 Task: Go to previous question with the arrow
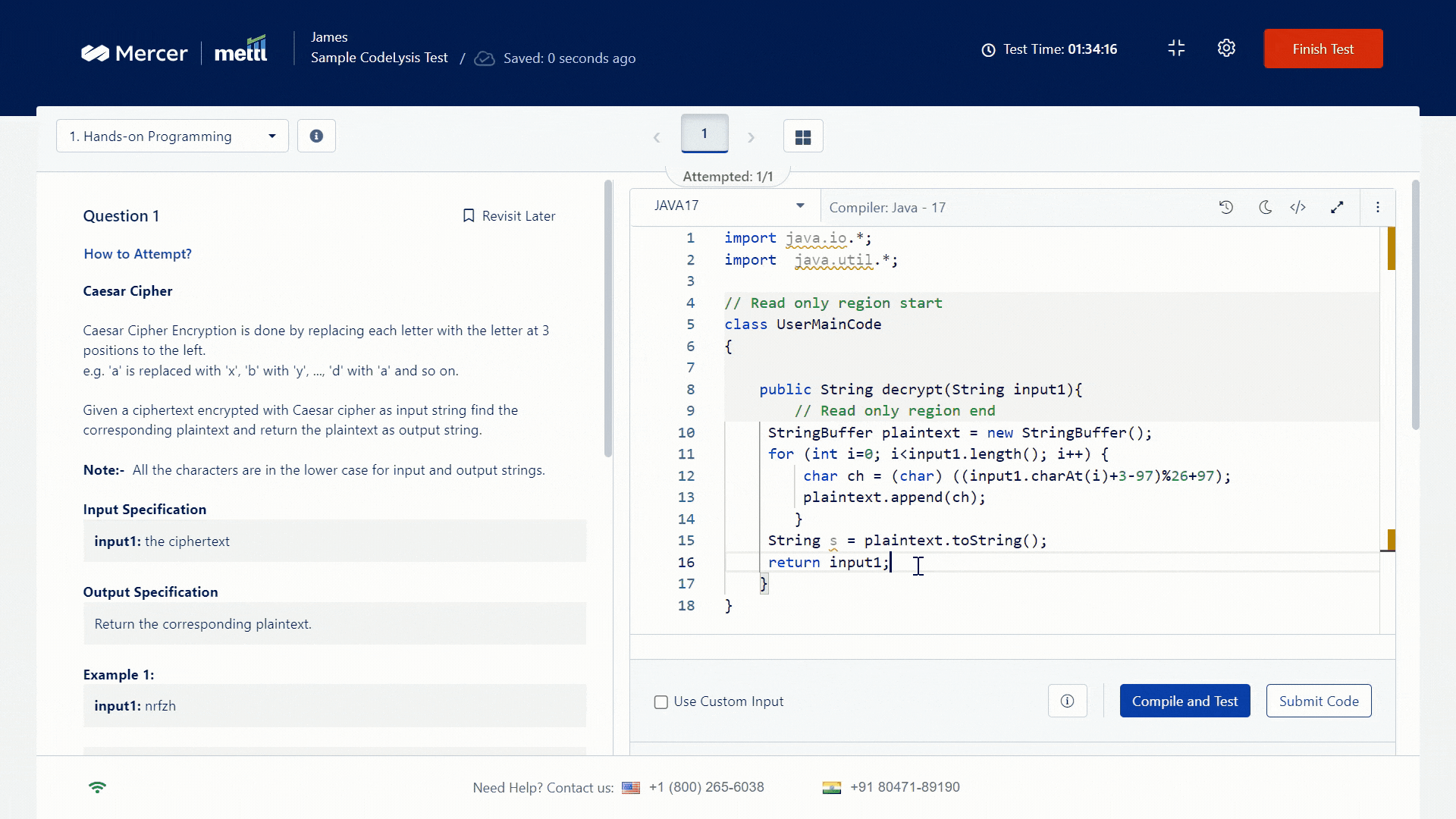[657, 137]
